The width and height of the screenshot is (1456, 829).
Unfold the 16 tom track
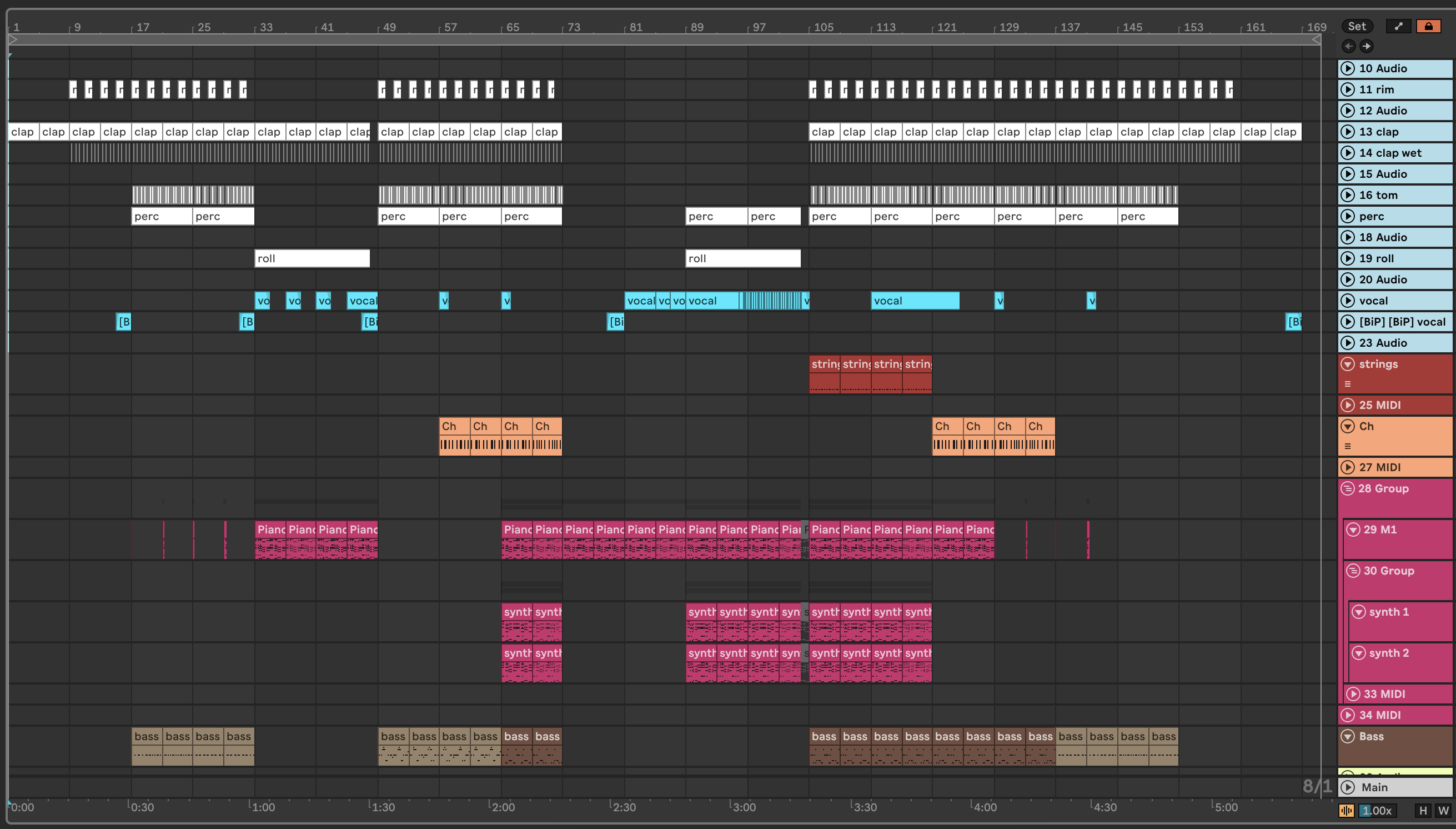pos(1347,194)
